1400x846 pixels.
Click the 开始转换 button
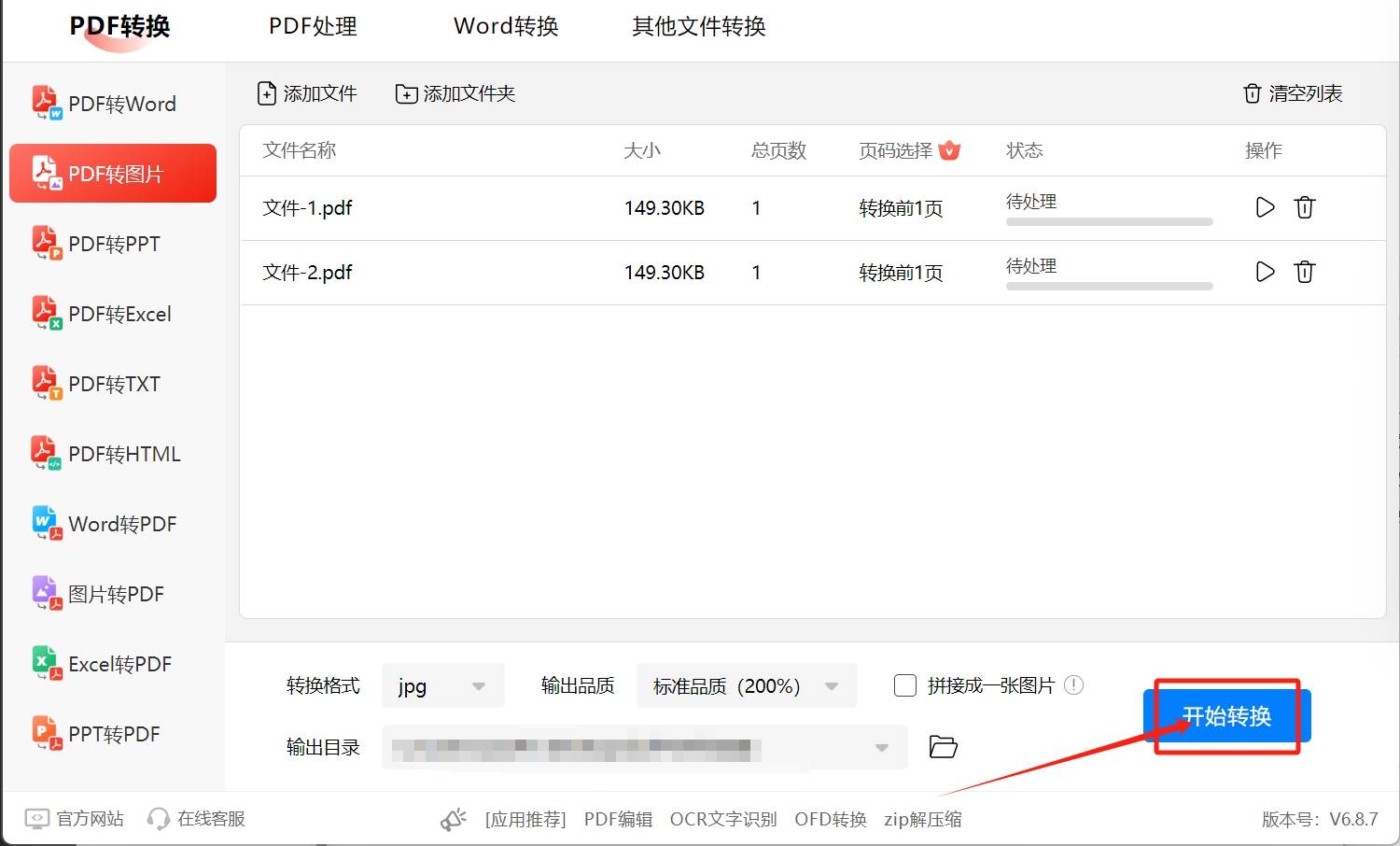coord(1227,716)
